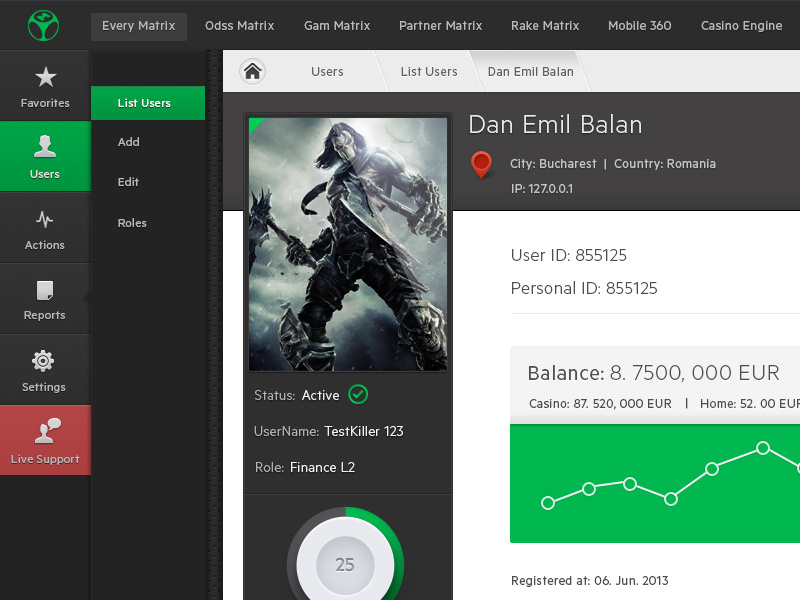800x600 pixels.
Task: Open Settings from the sidebar
Action: tap(45, 369)
